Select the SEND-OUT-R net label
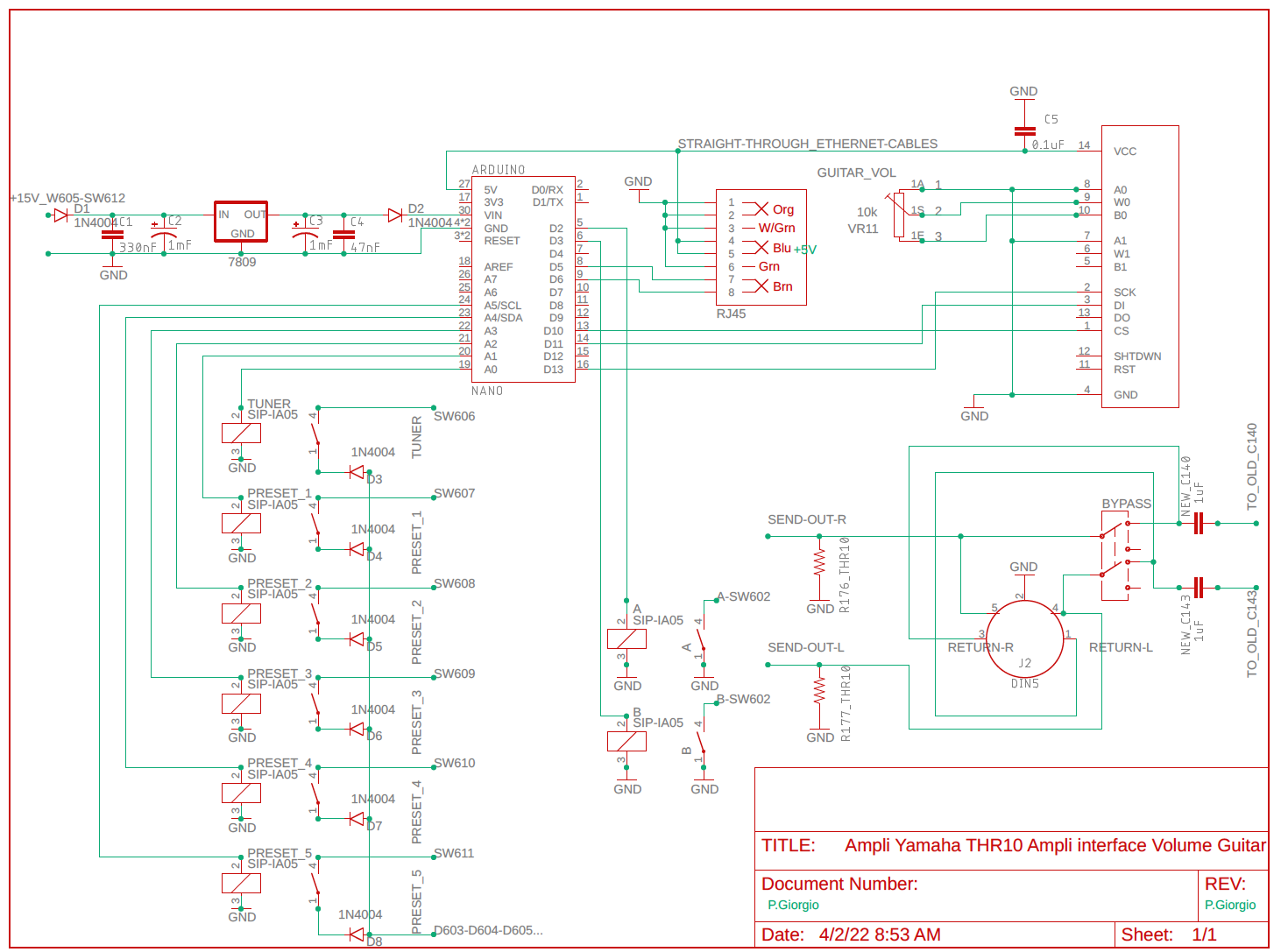Viewport: 1281px width, 952px height. (807, 519)
